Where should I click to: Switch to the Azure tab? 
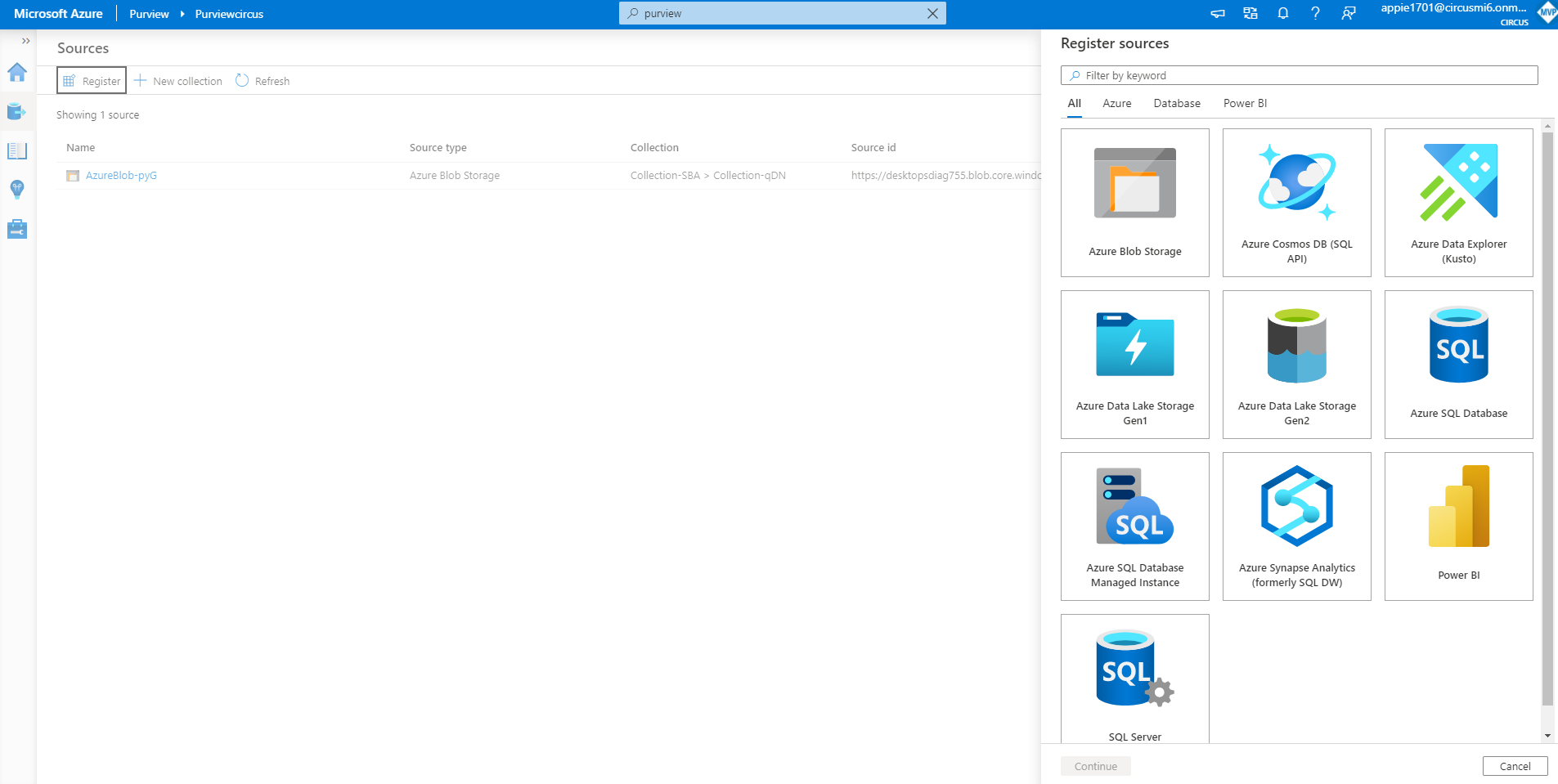[1116, 103]
